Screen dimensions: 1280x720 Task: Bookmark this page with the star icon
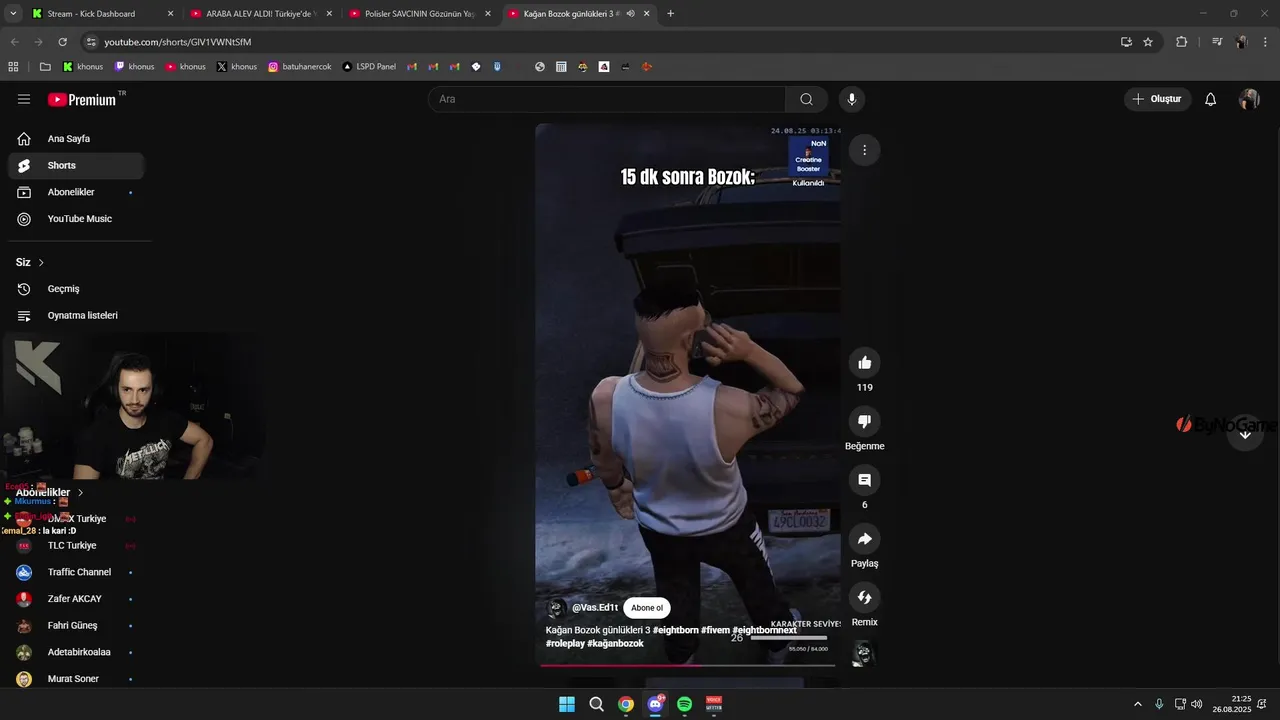1148,42
